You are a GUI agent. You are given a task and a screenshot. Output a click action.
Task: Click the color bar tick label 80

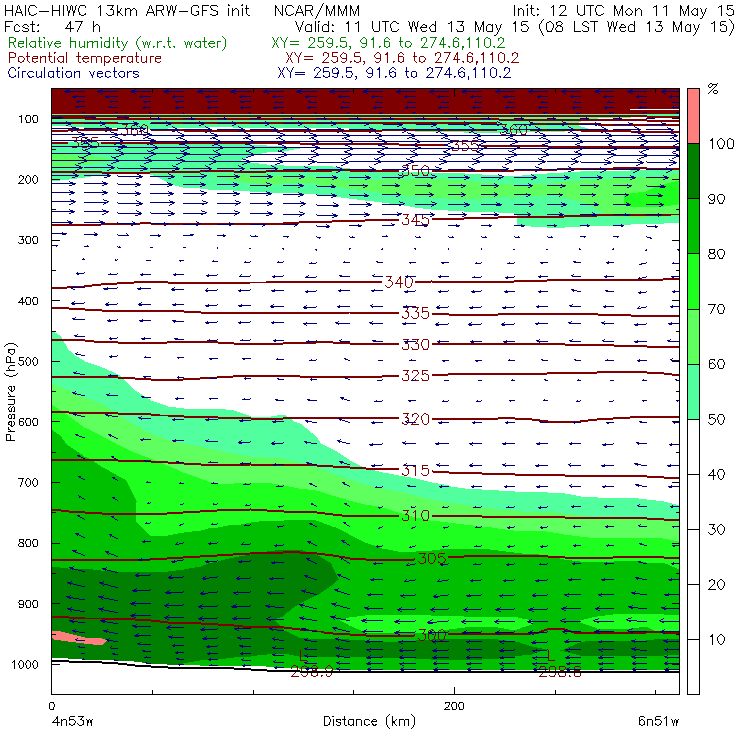pyautogui.click(x=716, y=254)
